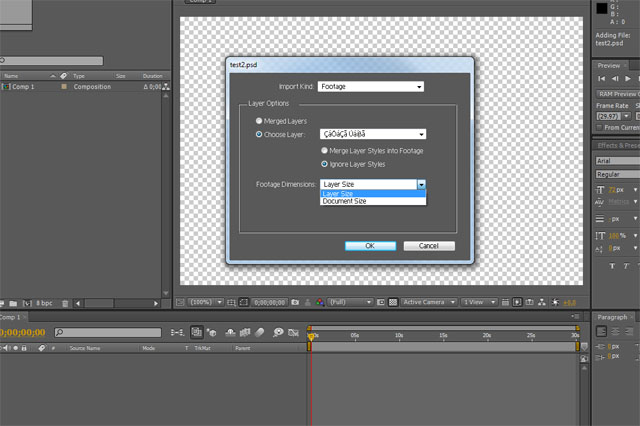
Task: Open 8 bpc color depth settings
Action: coord(44,303)
